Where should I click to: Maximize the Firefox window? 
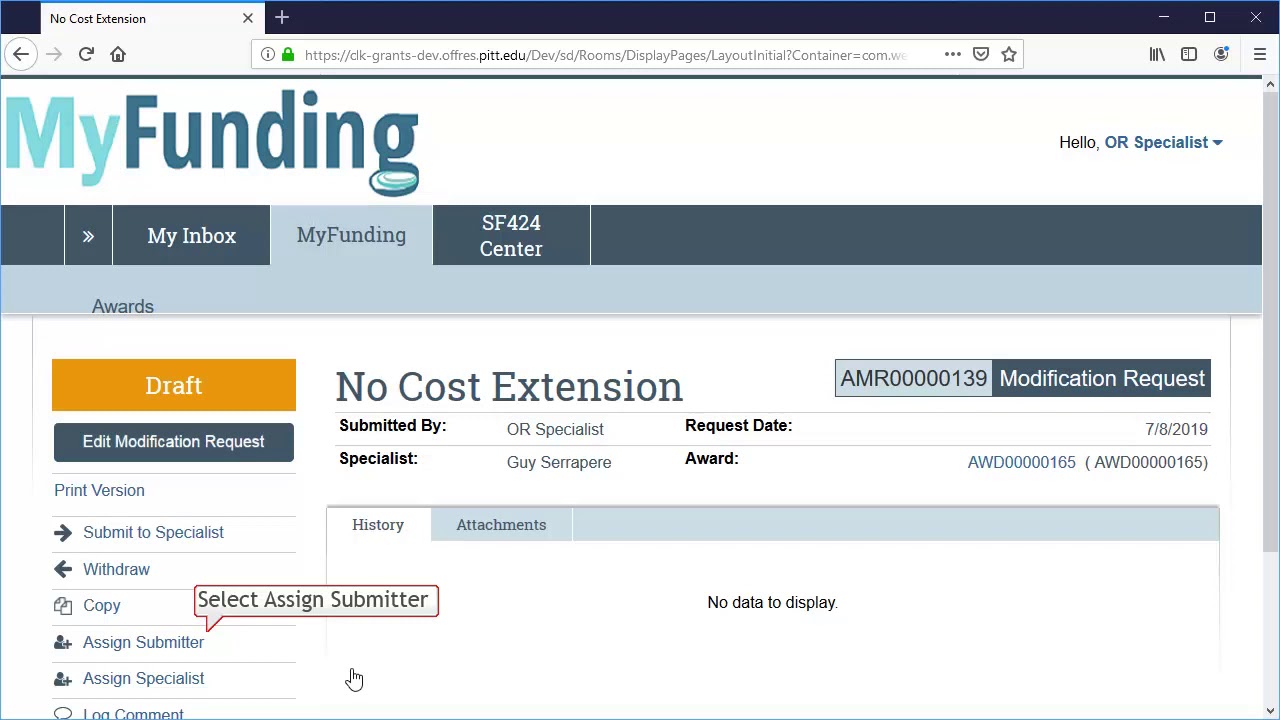coord(1210,17)
